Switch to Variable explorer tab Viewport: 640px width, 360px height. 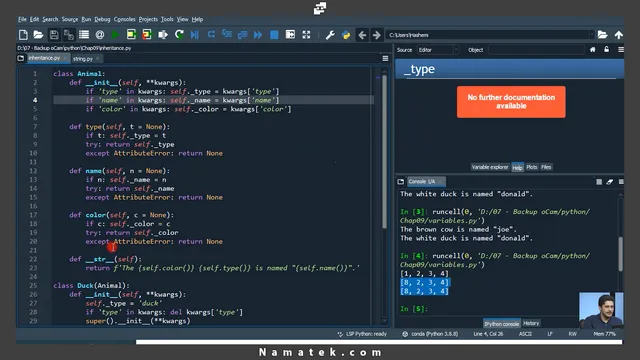point(490,167)
